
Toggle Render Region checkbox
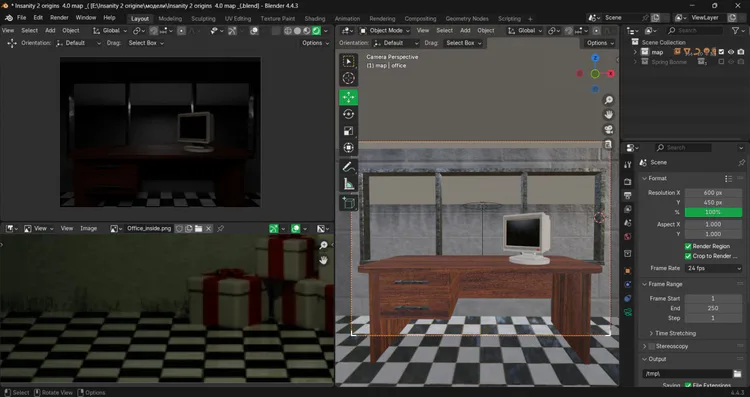click(x=688, y=246)
